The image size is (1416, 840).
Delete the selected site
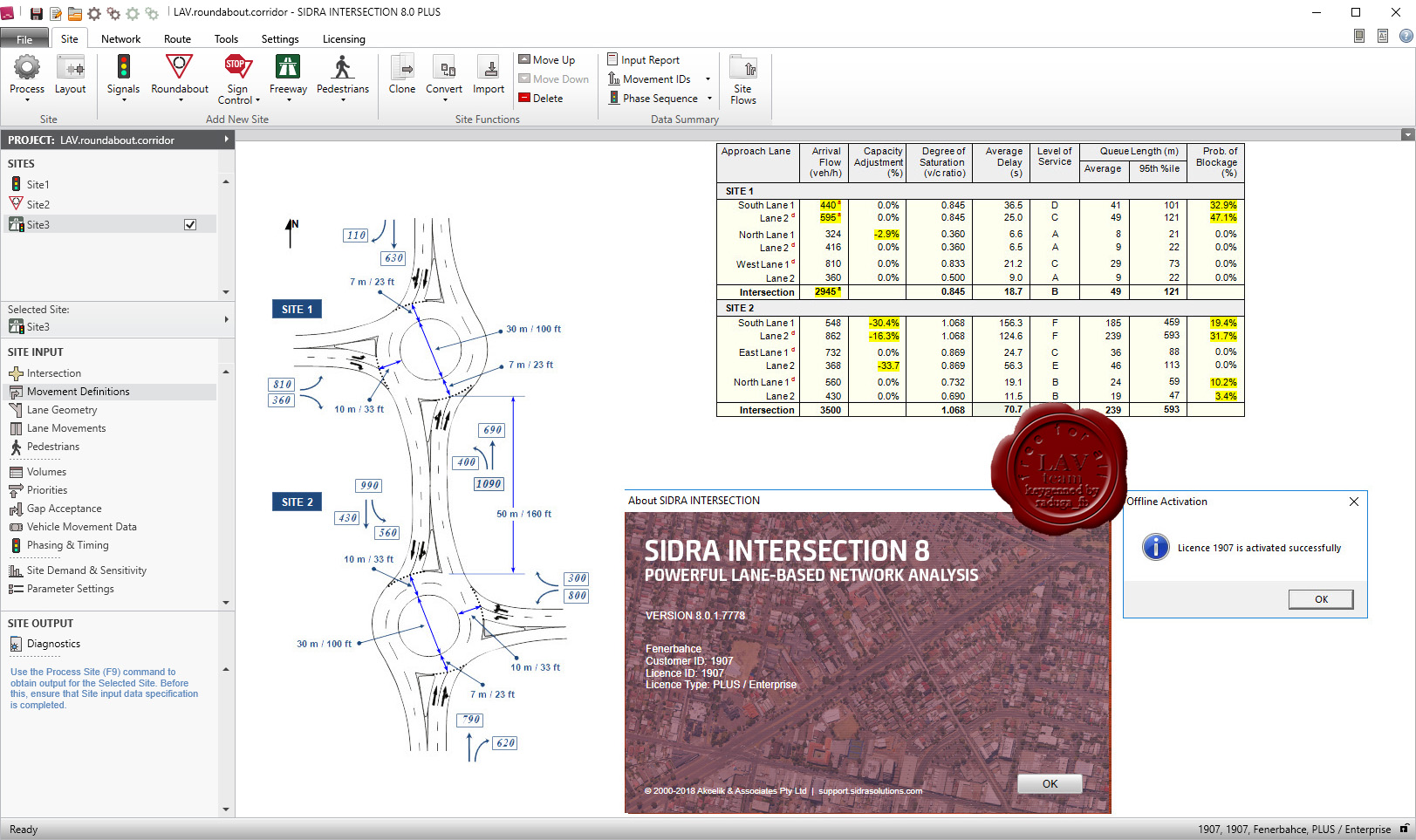point(541,99)
